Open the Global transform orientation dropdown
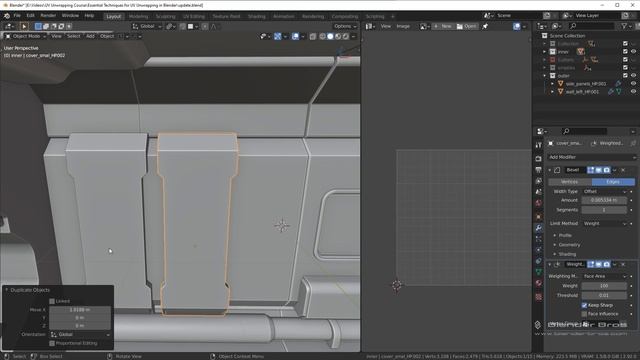Viewport: 640px width, 360px height. point(147,26)
